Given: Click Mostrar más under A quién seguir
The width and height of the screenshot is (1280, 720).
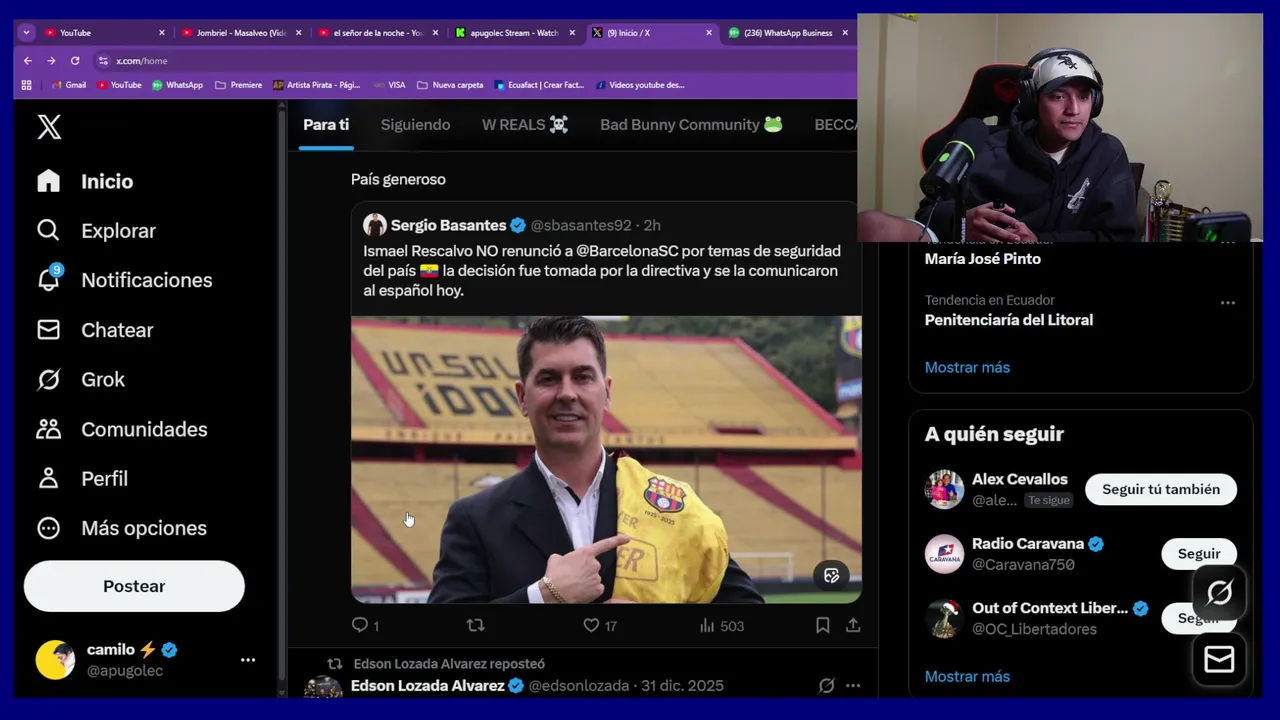Looking at the screenshot, I should click(x=967, y=676).
